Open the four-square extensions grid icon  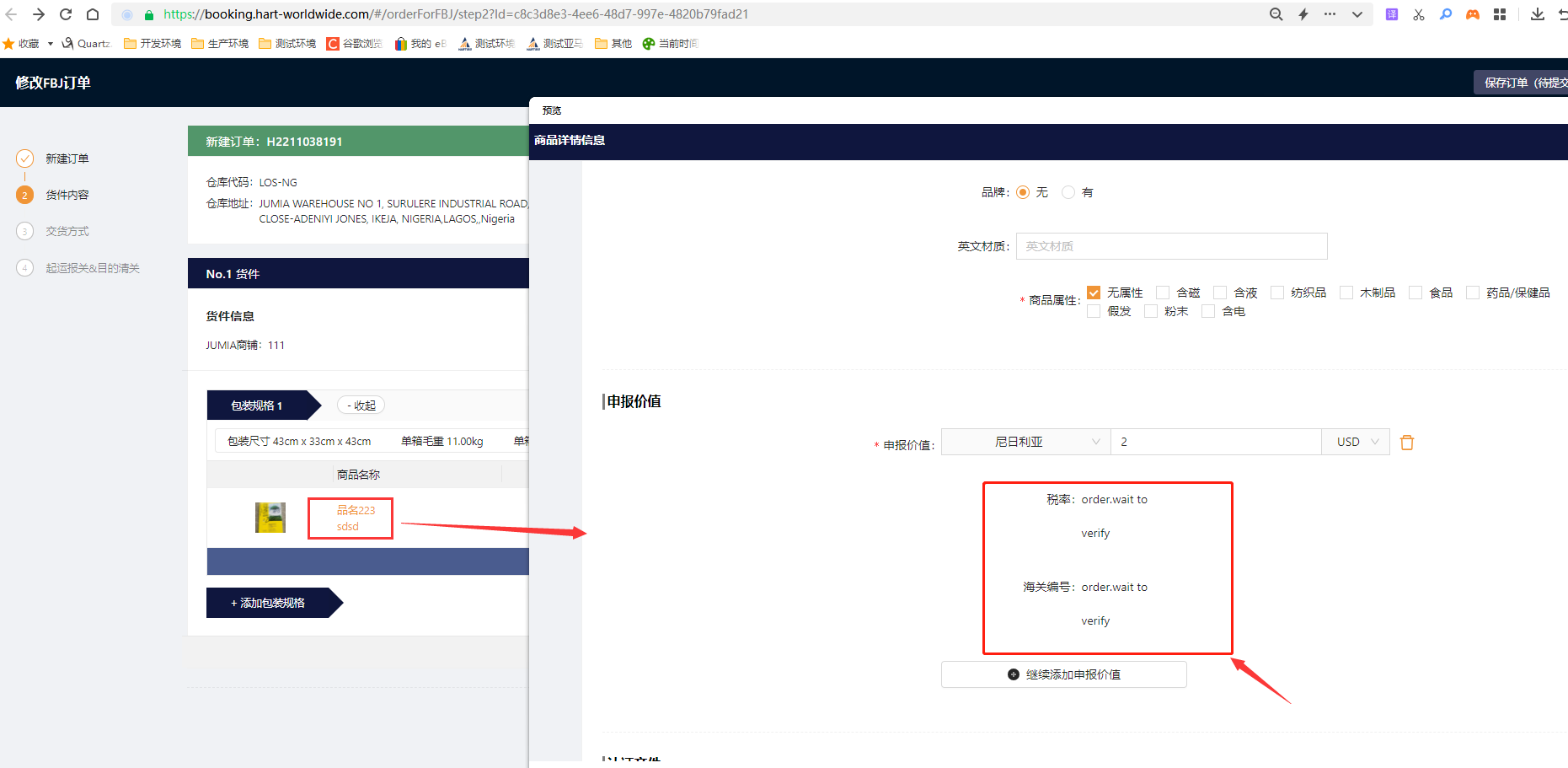click(1500, 14)
